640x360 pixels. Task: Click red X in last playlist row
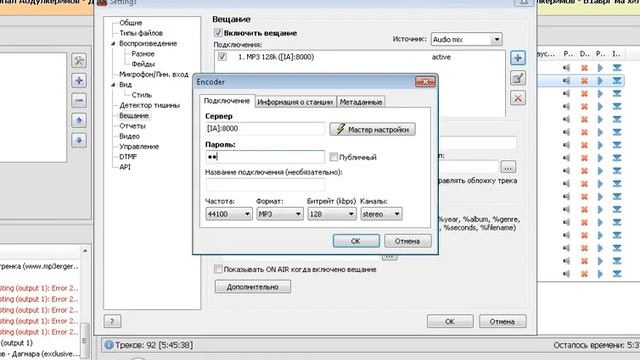coord(584,274)
